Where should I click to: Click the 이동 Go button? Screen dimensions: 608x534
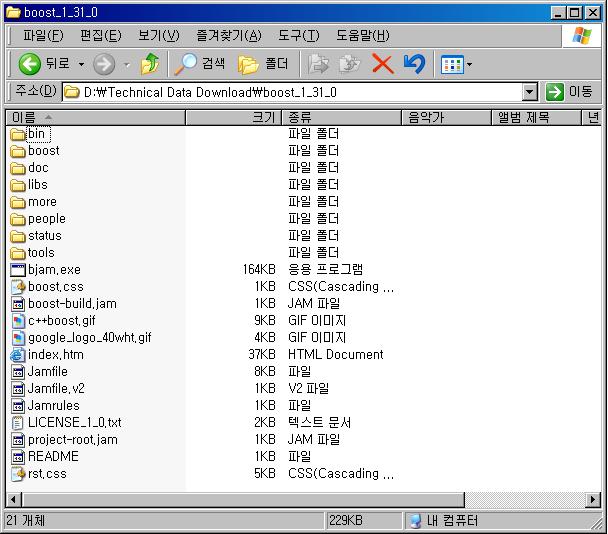(x=569, y=92)
